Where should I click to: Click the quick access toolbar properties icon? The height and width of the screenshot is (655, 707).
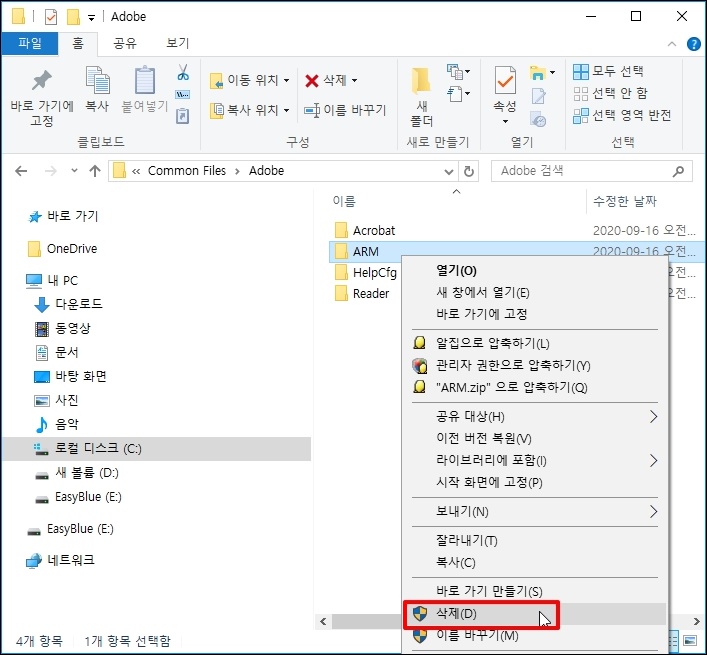pyautogui.click(x=51, y=17)
